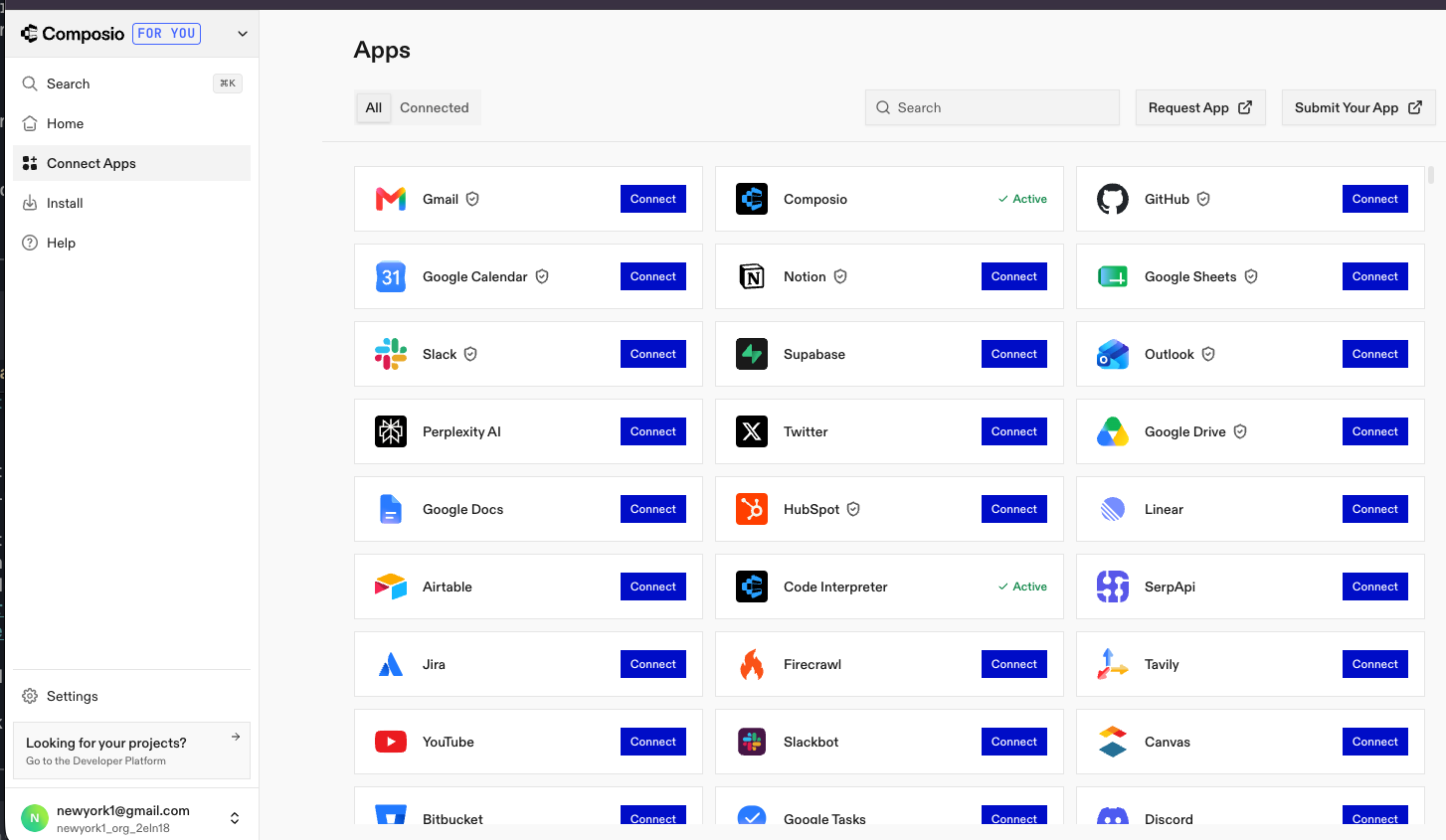The width and height of the screenshot is (1446, 840).
Task: Click the Composio logo in sidebar
Action: pos(73,34)
